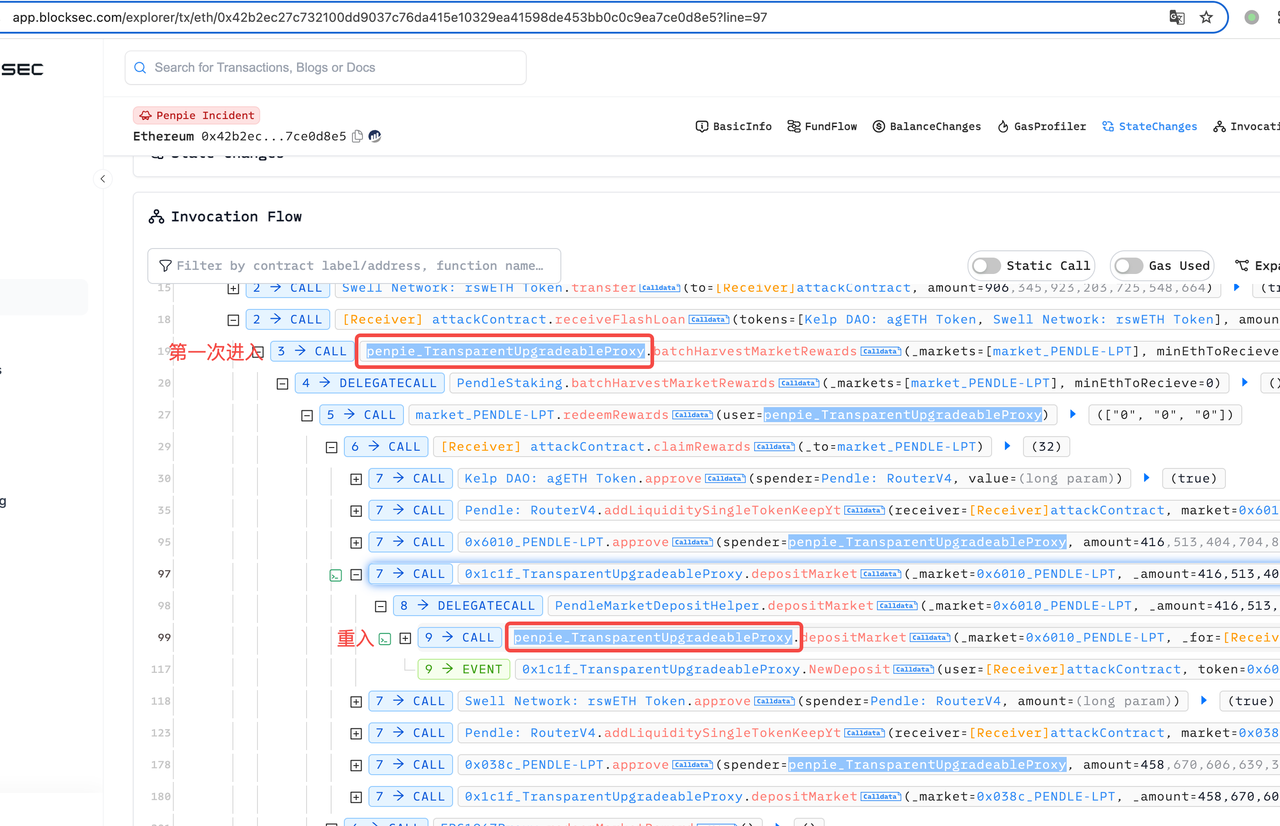
Task: View Calldata badge of claimRewards call
Action: [x=774, y=447]
